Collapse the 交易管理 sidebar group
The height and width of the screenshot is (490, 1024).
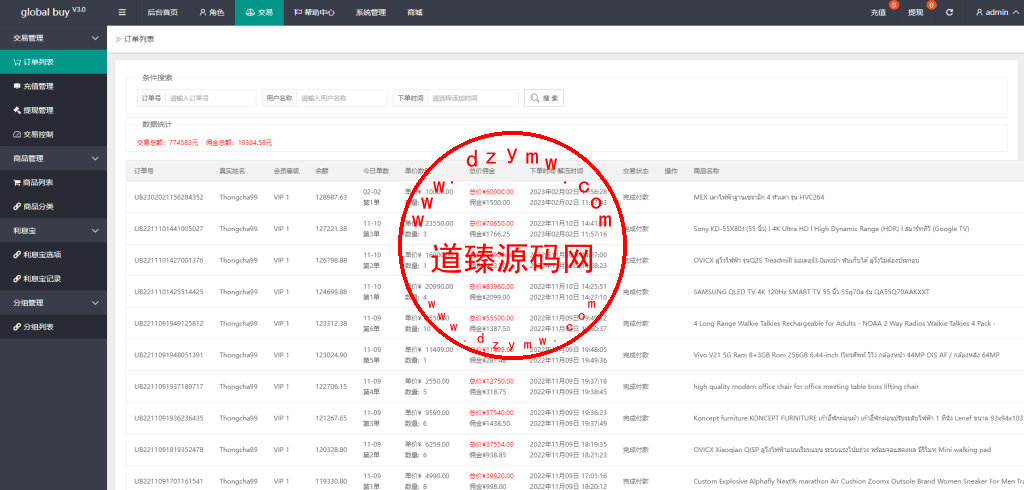(x=54, y=38)
